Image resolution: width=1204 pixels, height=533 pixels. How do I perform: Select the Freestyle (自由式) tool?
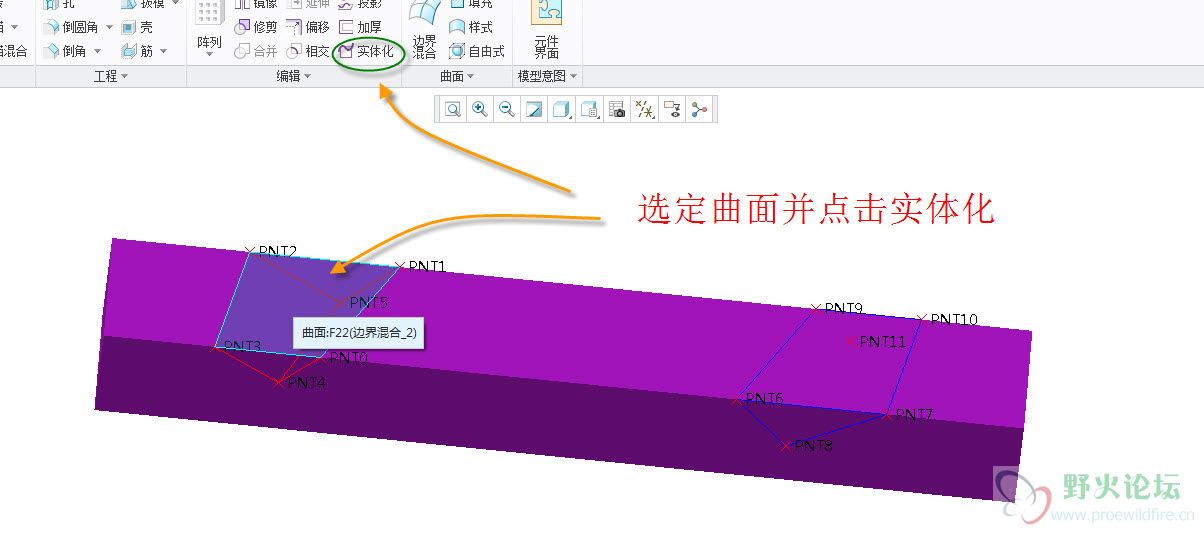coord(477,51)
